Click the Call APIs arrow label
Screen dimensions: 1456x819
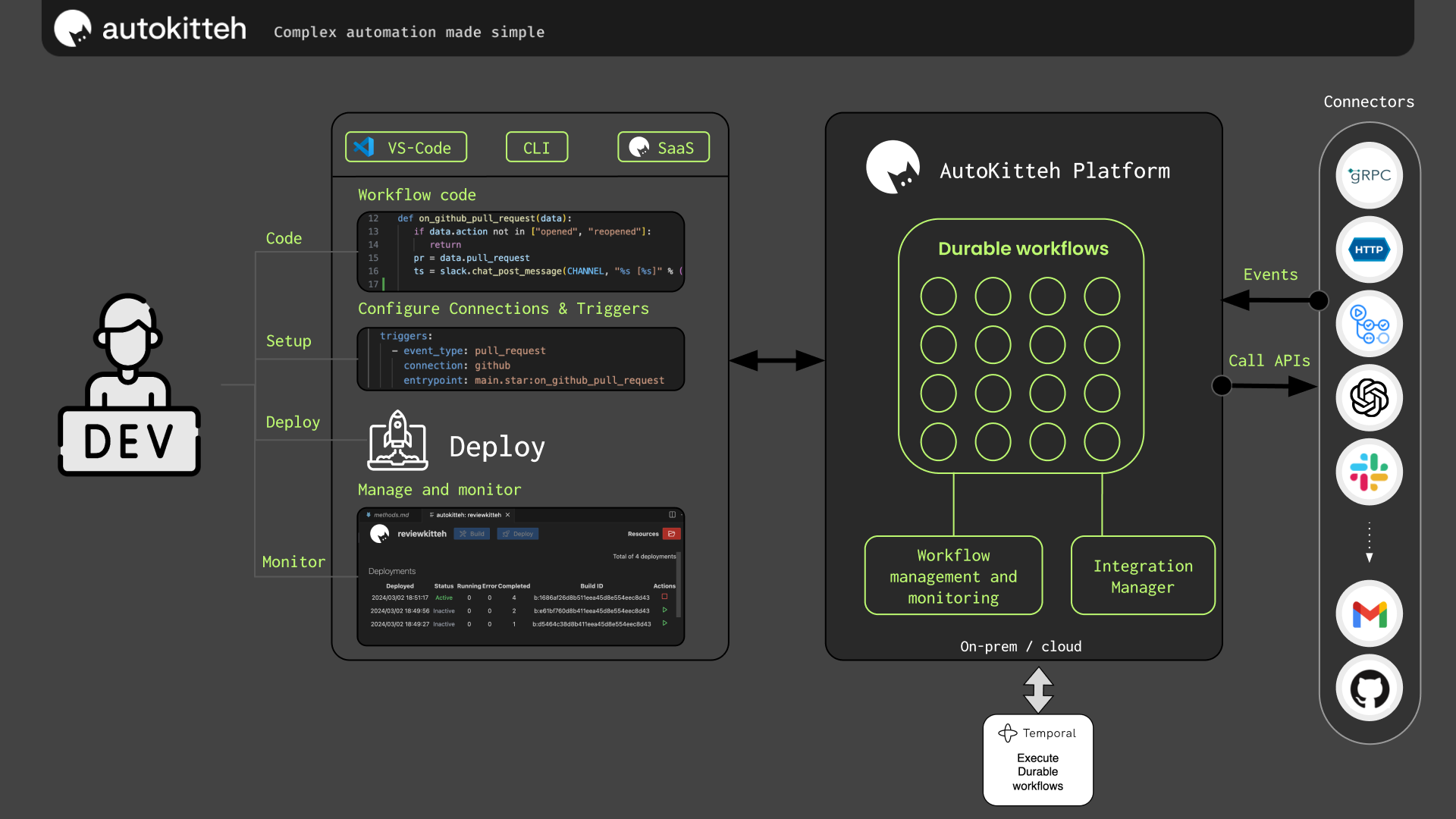1269,361
